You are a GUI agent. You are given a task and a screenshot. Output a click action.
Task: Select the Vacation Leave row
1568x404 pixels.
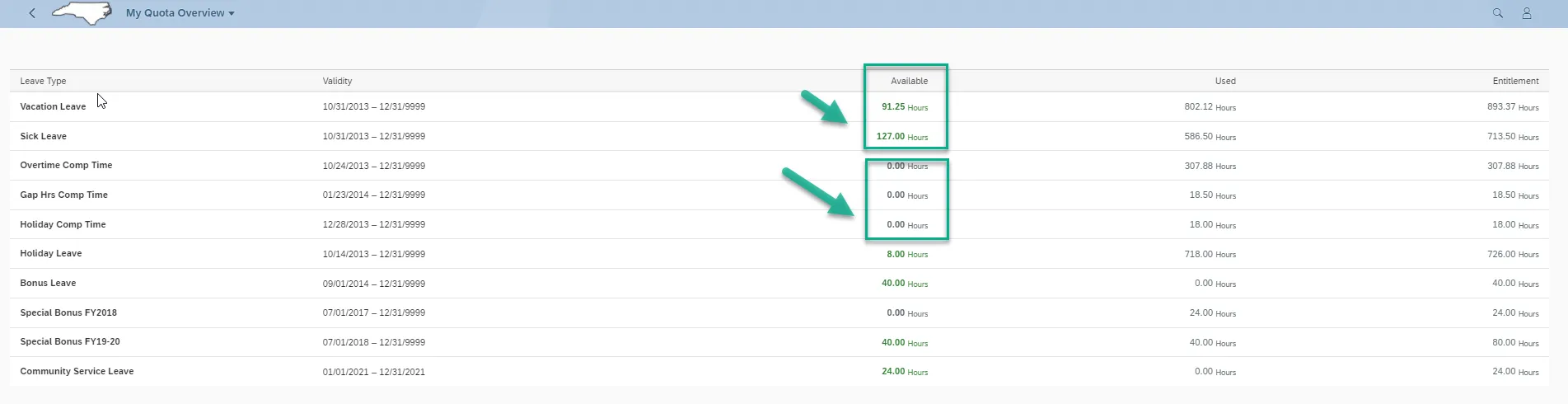tap(53, 106)
